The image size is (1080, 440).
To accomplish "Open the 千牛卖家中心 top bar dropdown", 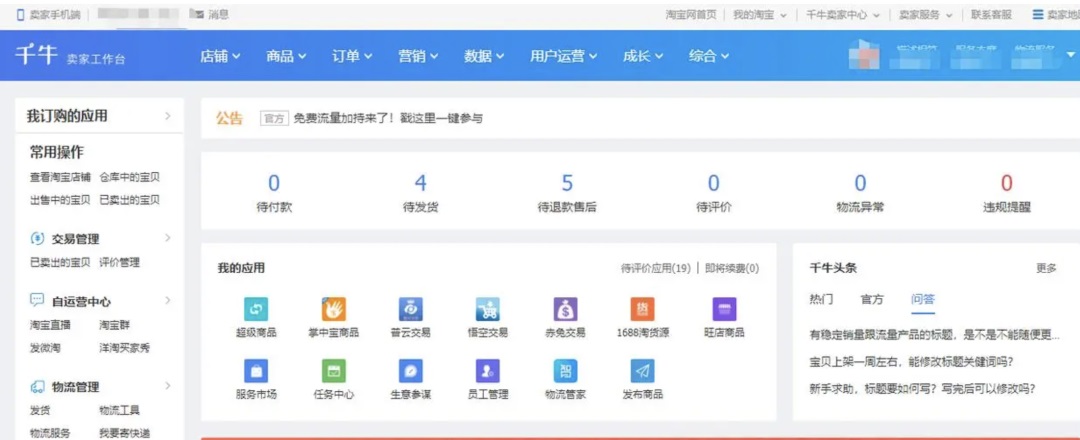I will coord(843,14).
